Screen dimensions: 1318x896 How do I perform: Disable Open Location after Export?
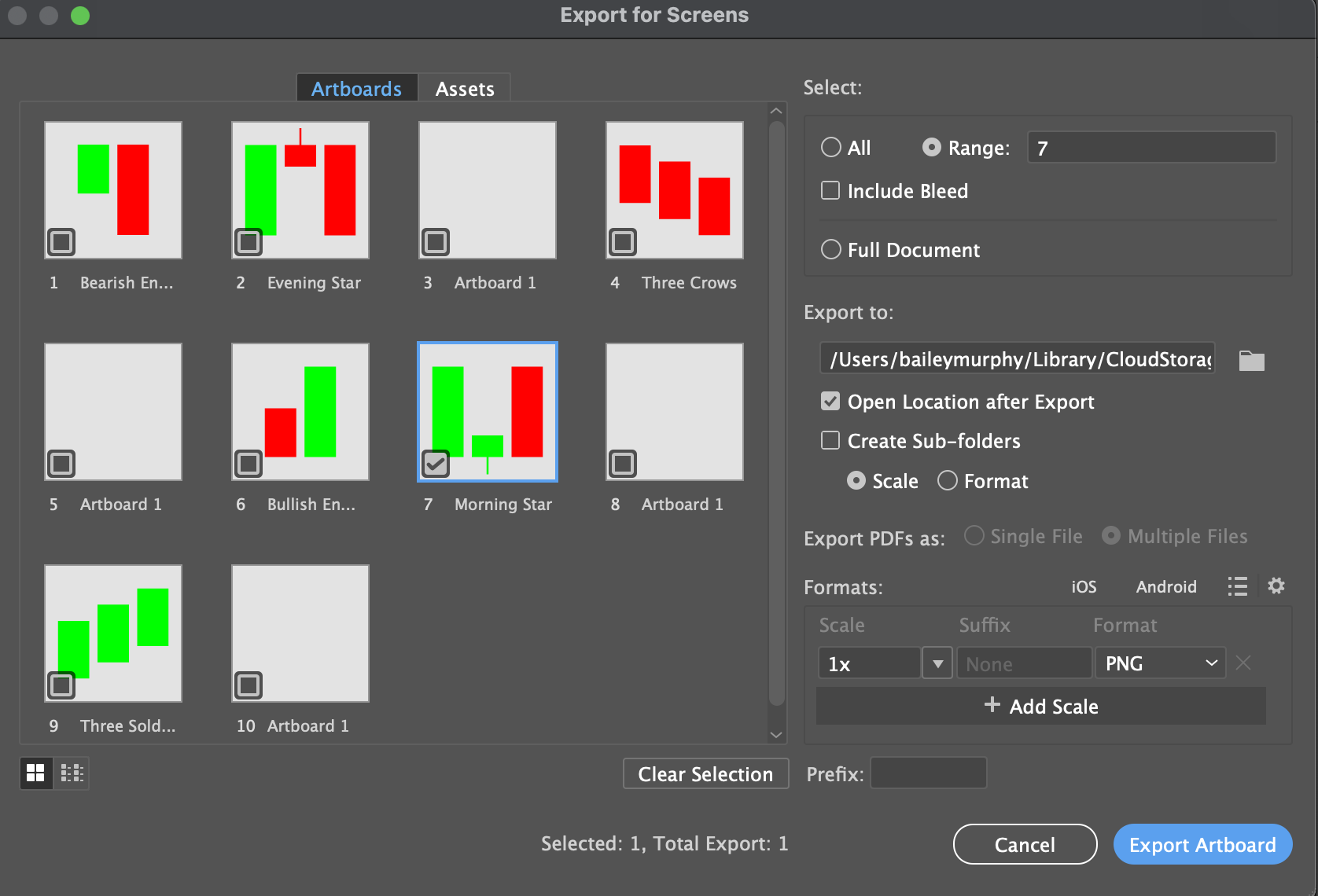[x=830, y=401]
